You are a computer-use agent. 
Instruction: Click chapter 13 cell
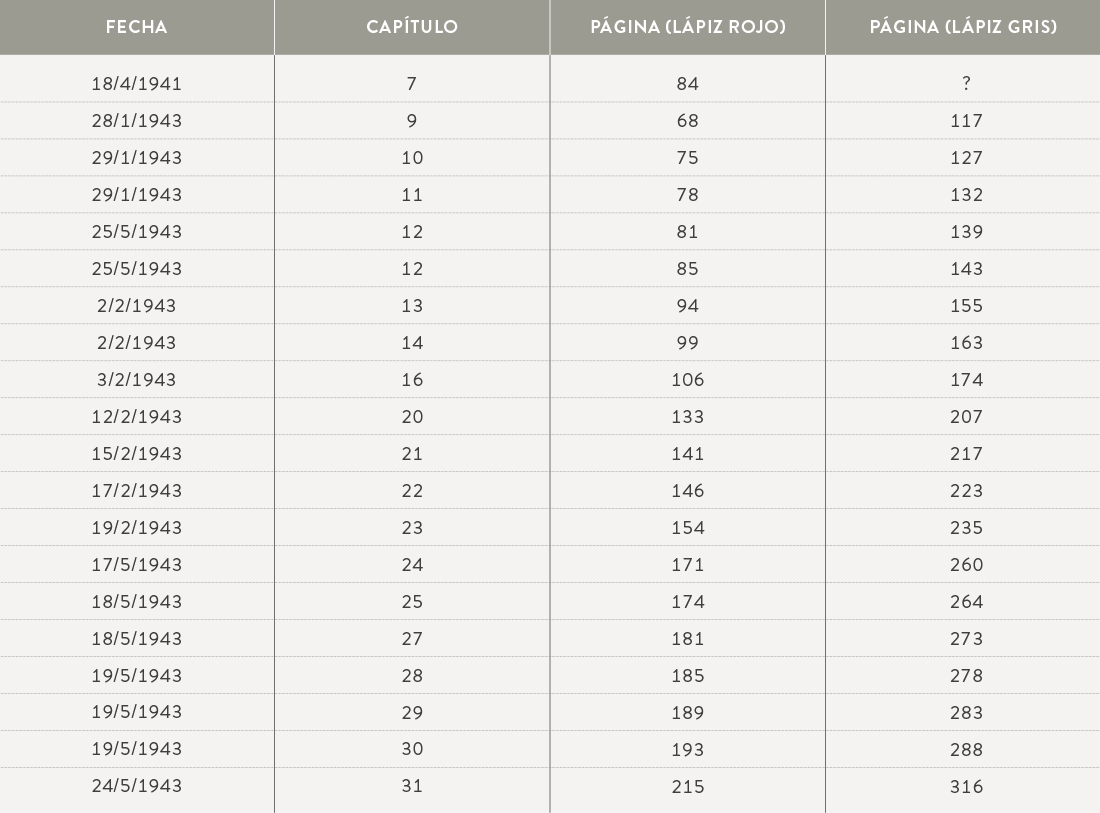[x=412, y=306]
